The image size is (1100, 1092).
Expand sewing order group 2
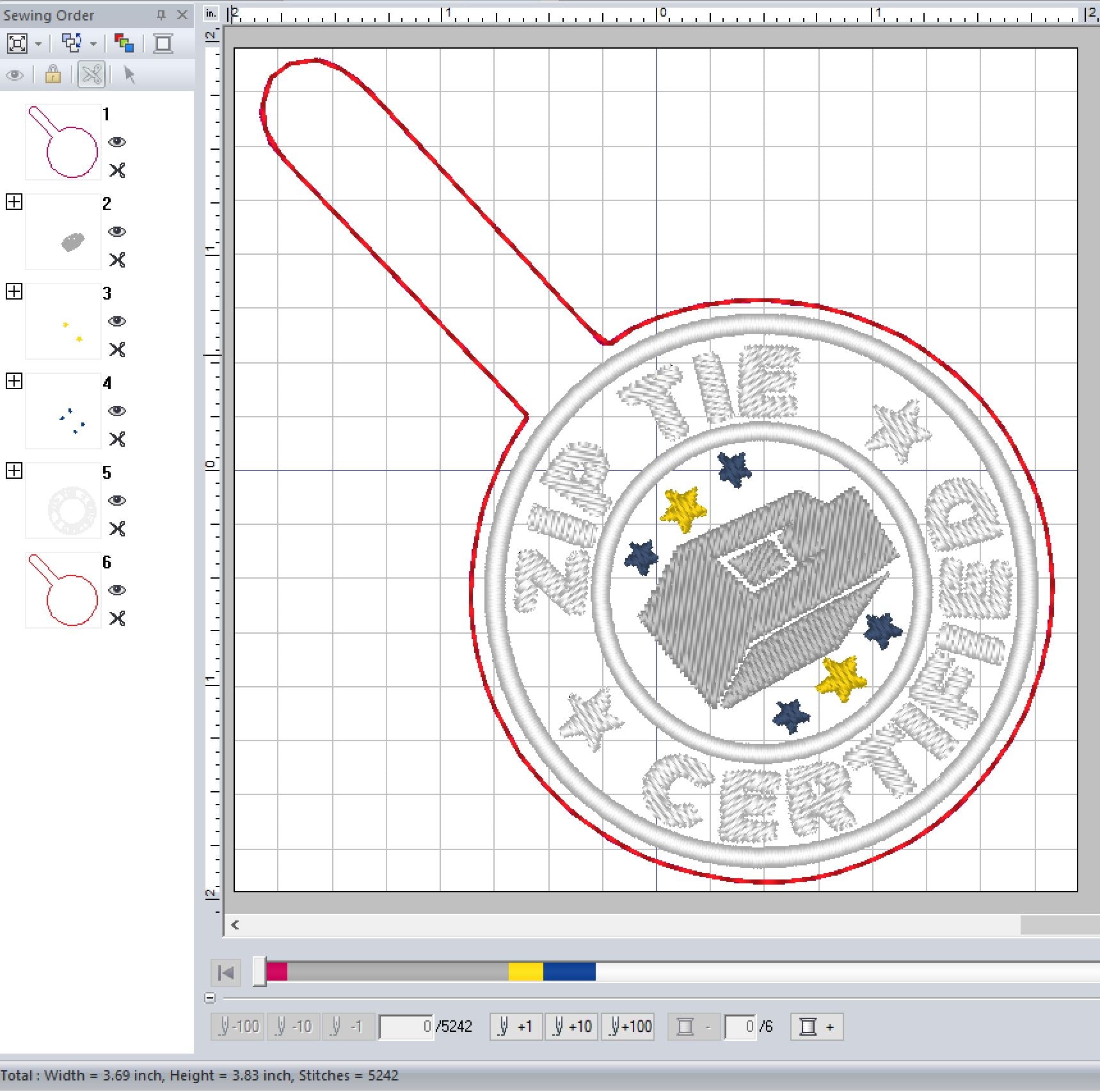coord(14,202)
